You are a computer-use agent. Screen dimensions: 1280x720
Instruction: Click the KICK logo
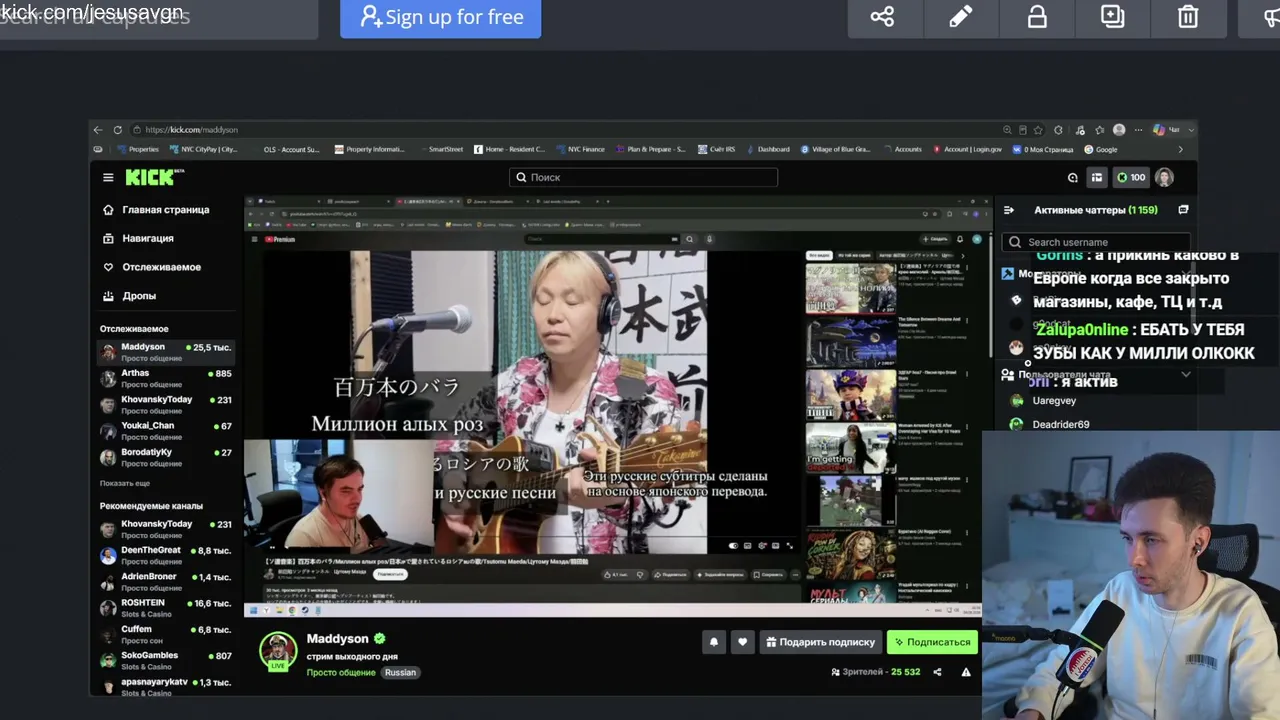click(154, 177)
